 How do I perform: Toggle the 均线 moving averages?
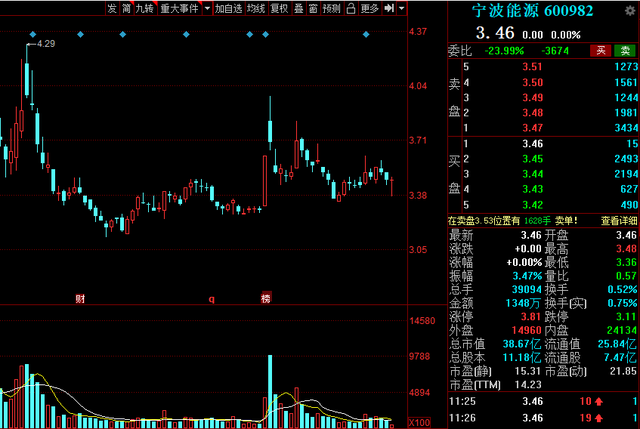click(256, 8)
